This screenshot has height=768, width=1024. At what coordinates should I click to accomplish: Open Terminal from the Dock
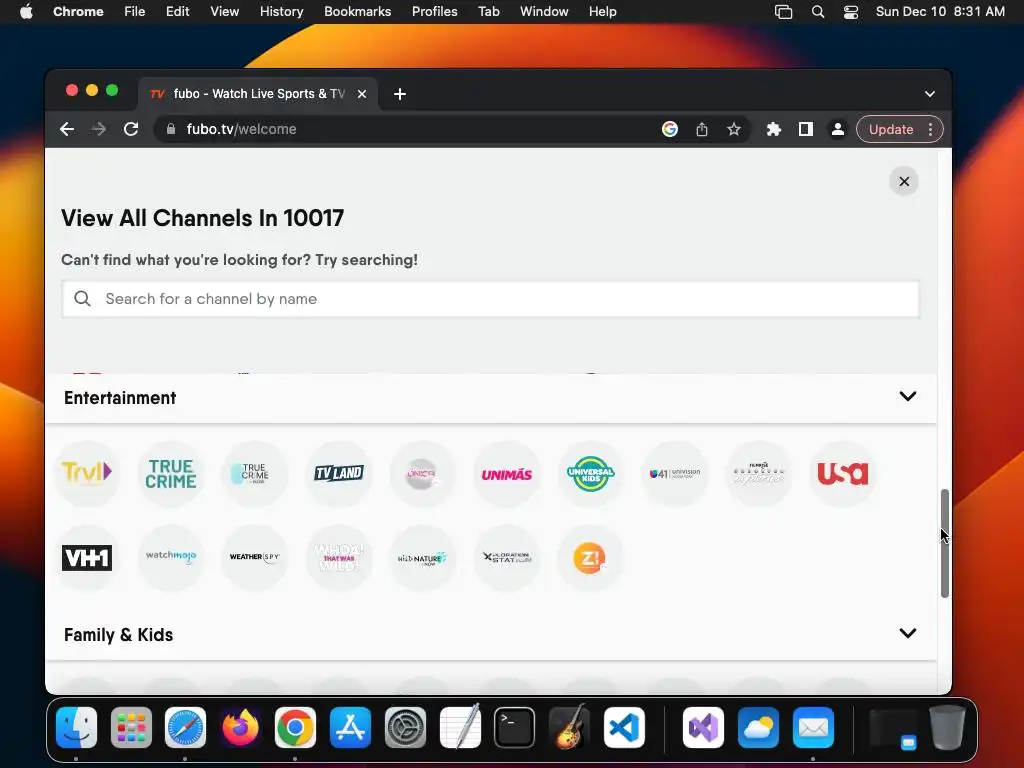[515, 728]
